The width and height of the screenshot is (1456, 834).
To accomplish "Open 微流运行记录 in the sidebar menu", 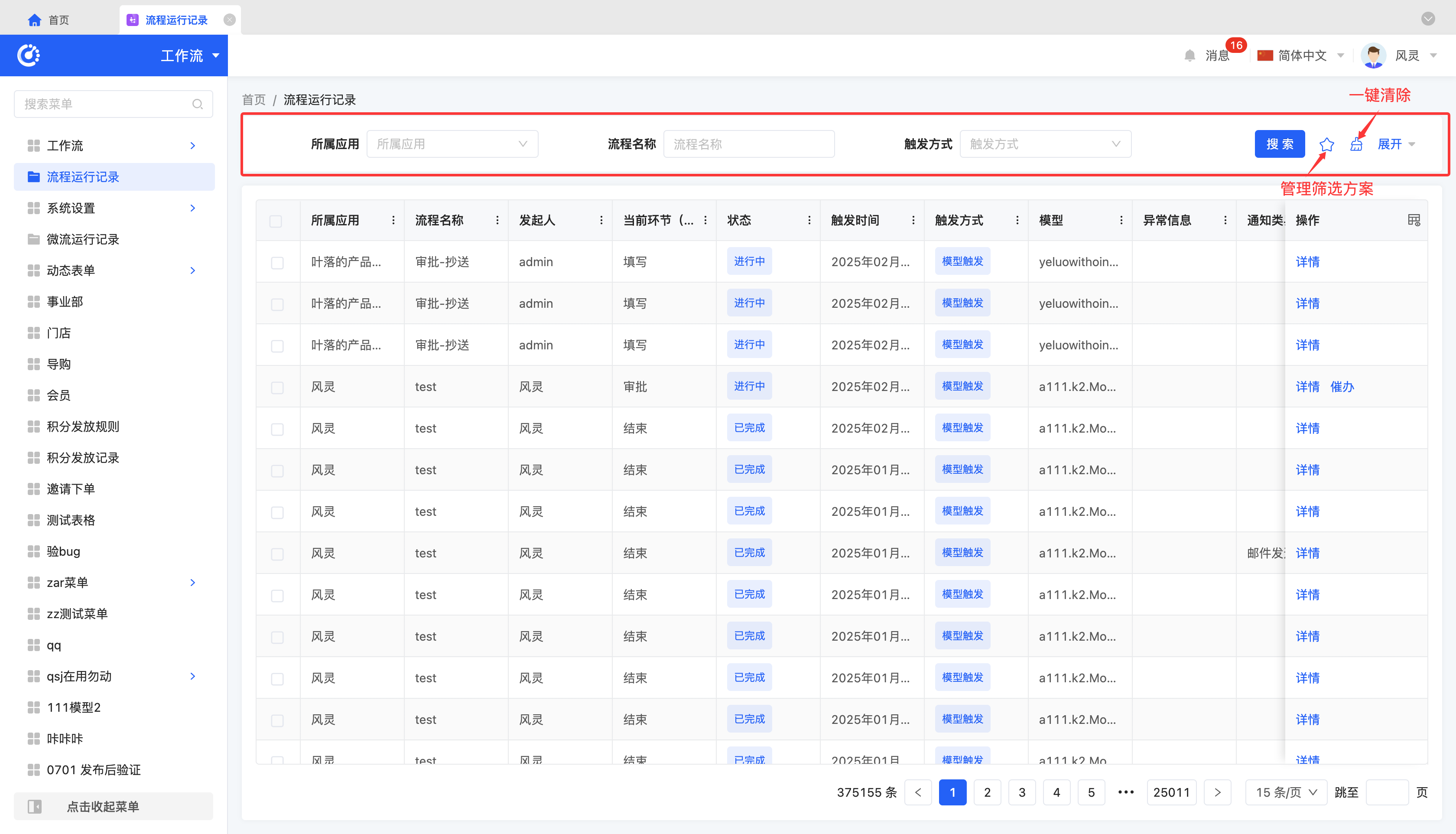I will point(83,239).
